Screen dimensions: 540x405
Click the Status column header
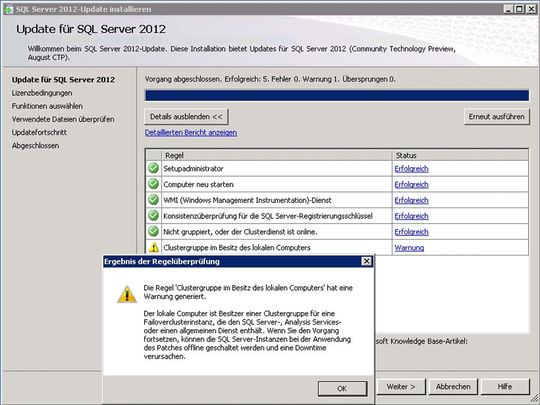(460, 155)
